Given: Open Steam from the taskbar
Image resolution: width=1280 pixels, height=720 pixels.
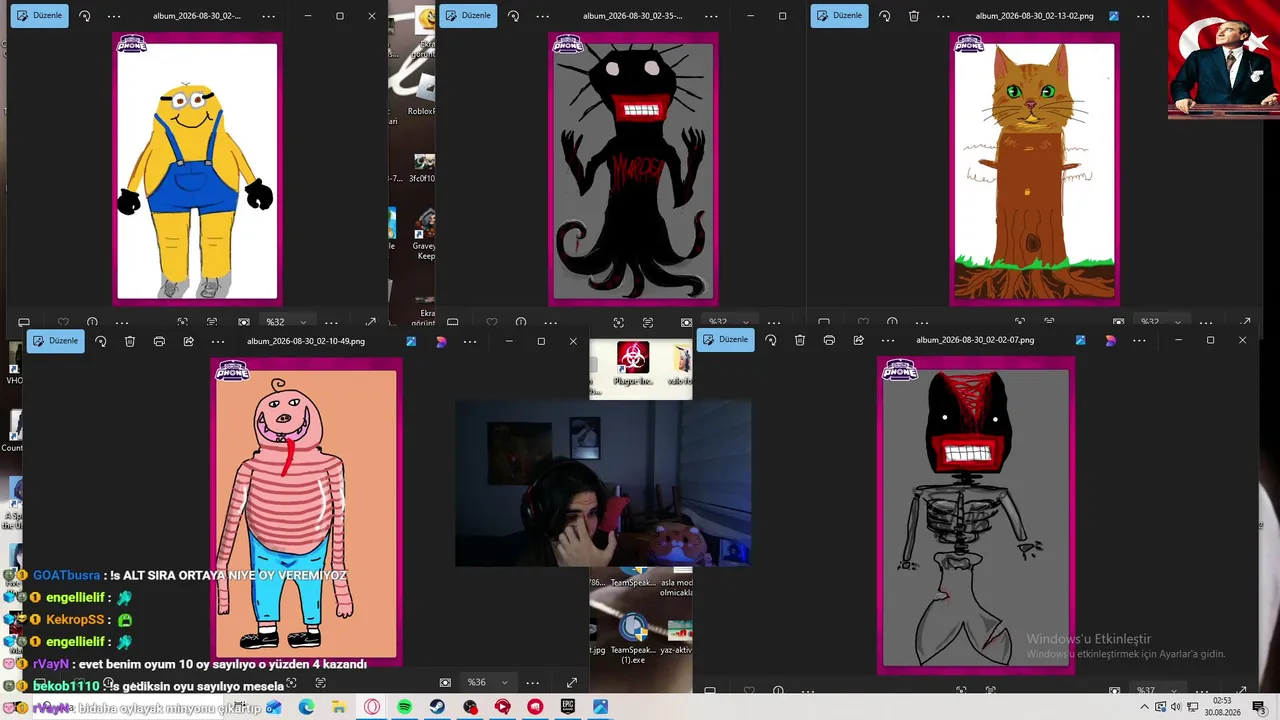Looking at the screenshot, I should coord(437,707).
